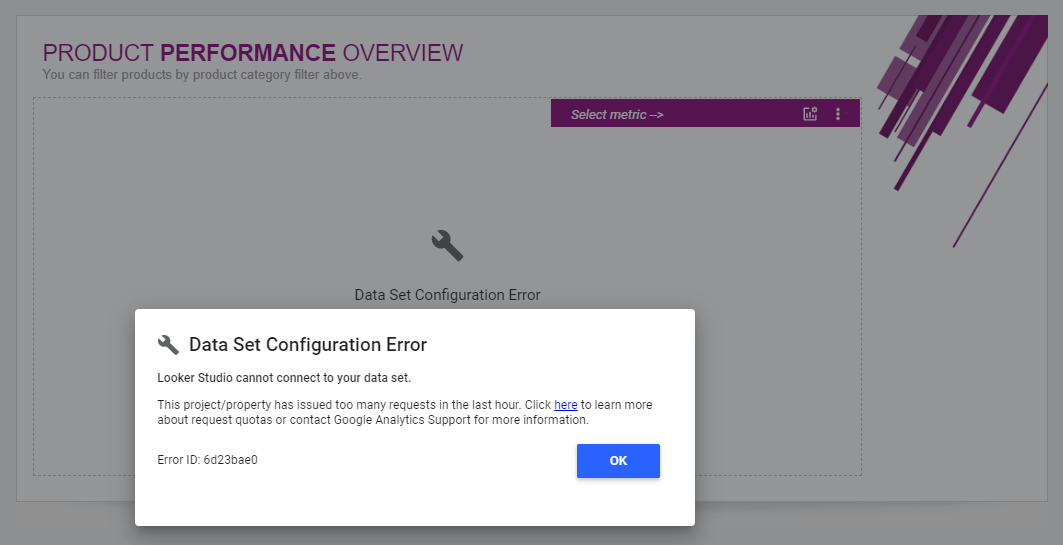Click the OK button in error dialog
Viewport: 1063px width, 545px height.
(618, 461)
